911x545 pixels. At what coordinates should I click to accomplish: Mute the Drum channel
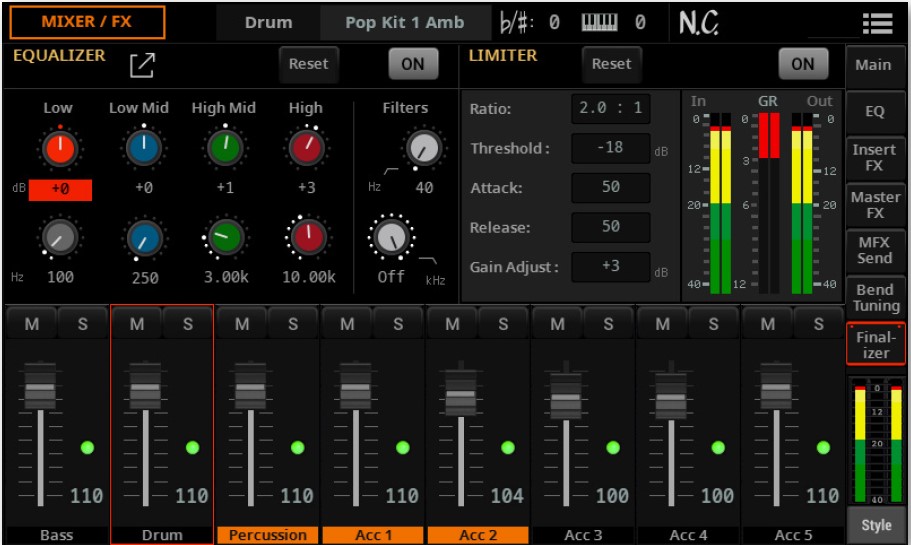136,324
